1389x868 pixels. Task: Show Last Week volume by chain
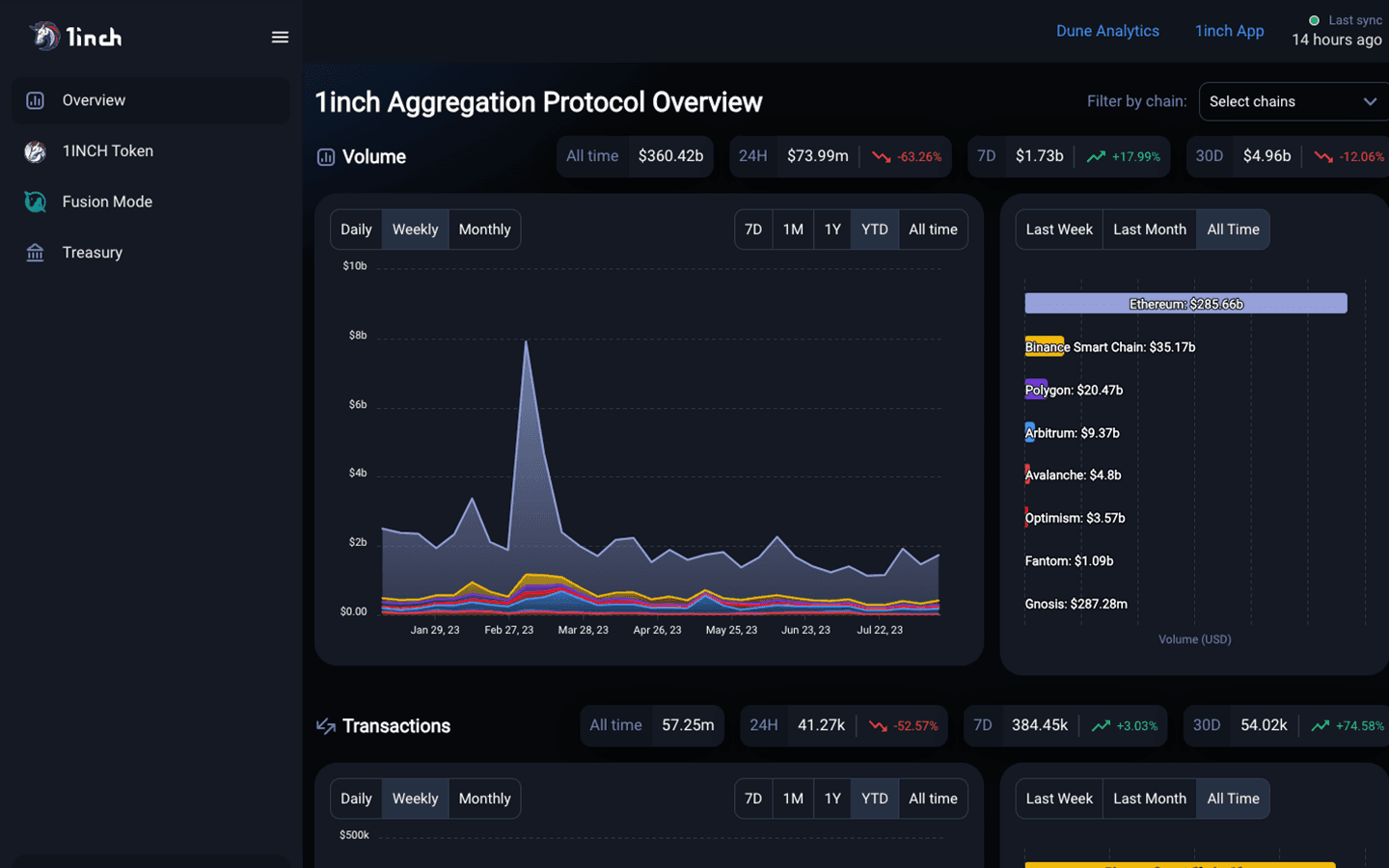(x=1059, y=230)
